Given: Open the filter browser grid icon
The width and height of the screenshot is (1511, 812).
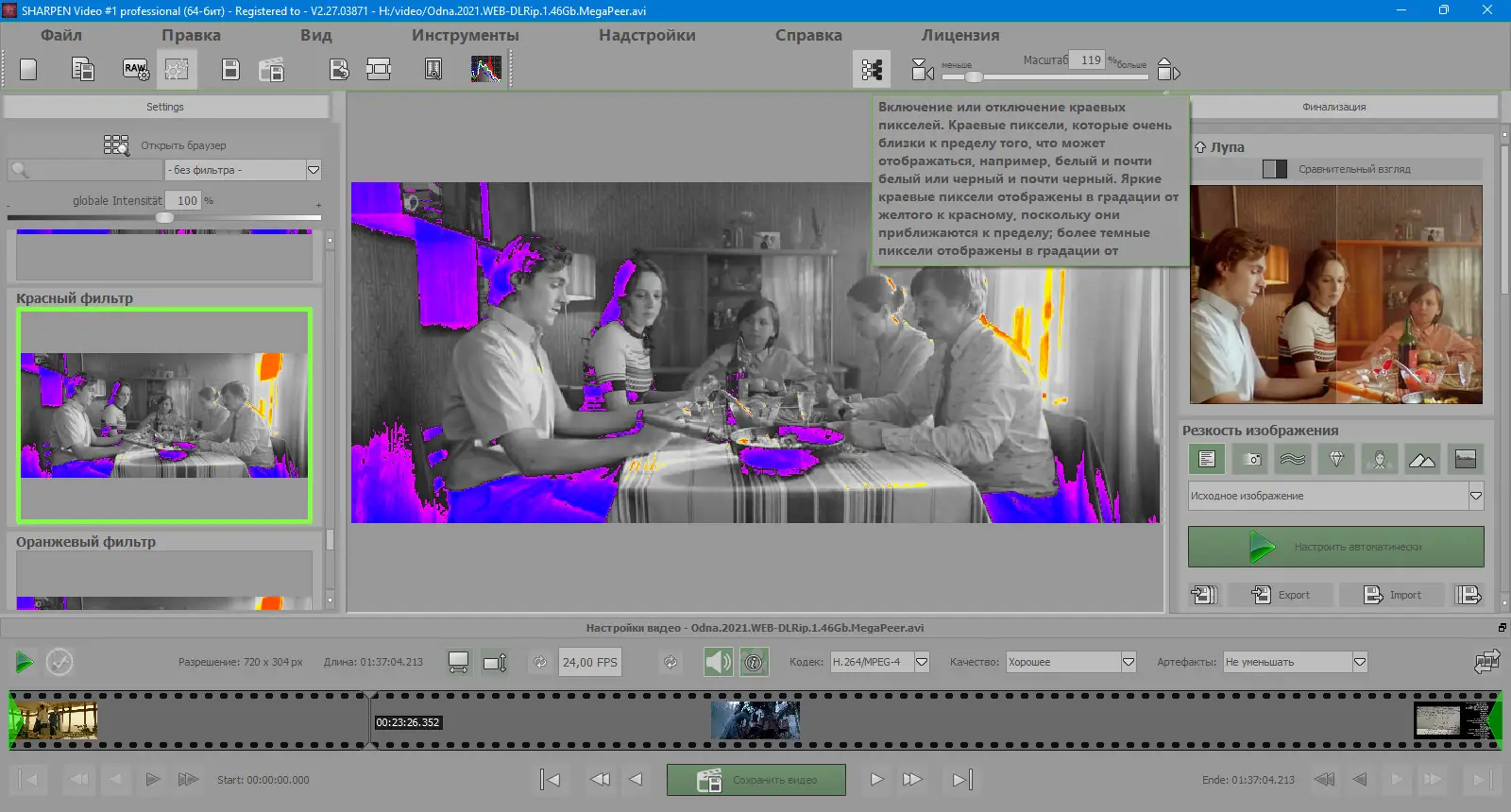Looking at the screenshot, I should (116, 144).
